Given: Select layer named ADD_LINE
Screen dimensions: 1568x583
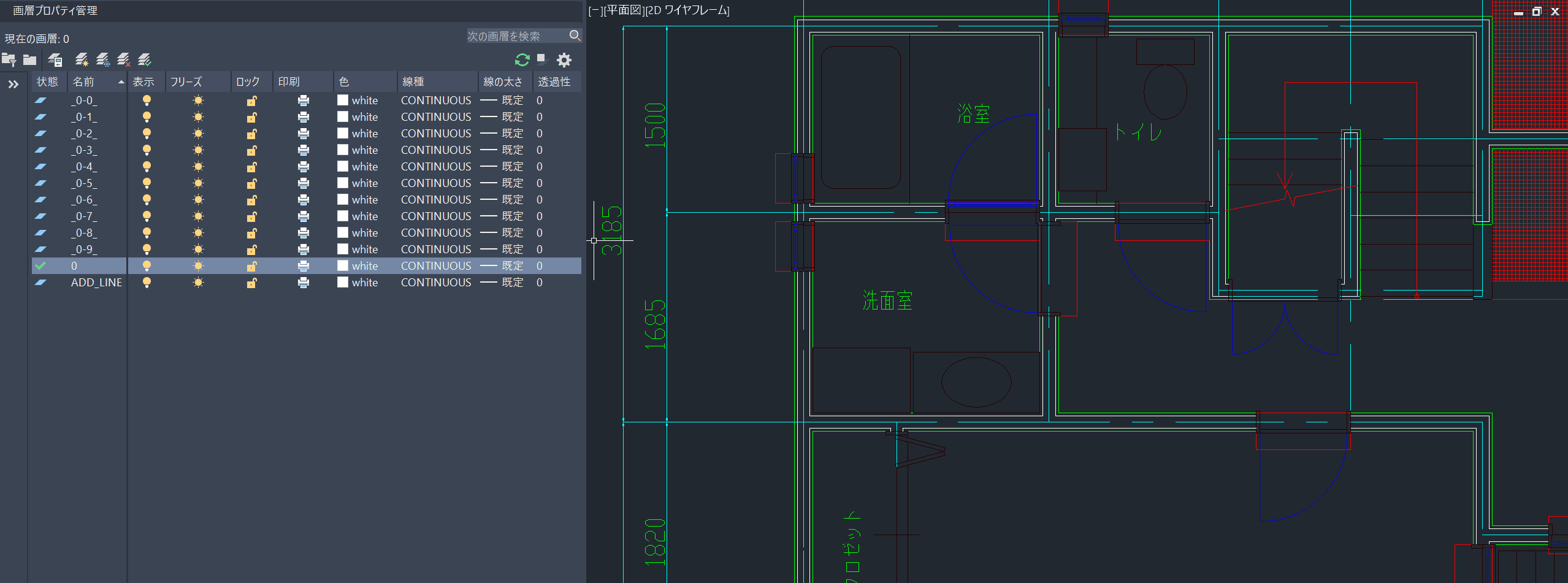Looking at the screenshot, I should (x=96, y=282).
